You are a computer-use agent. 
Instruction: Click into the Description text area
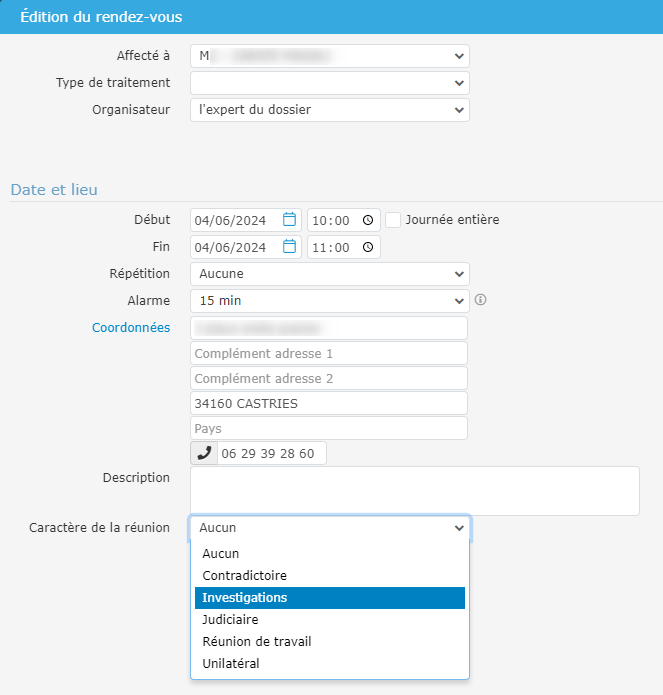(414, 491)
